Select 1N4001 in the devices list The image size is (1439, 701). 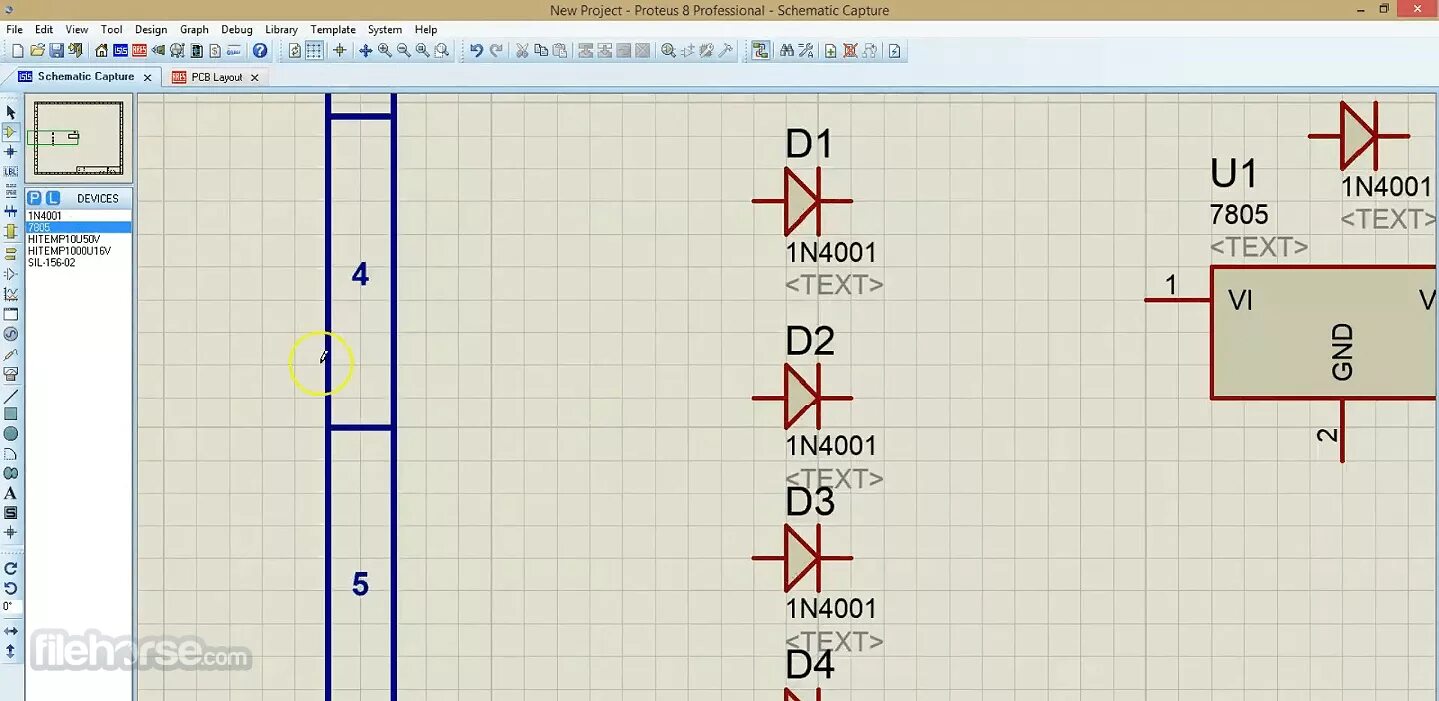click(x=79, y=216)
